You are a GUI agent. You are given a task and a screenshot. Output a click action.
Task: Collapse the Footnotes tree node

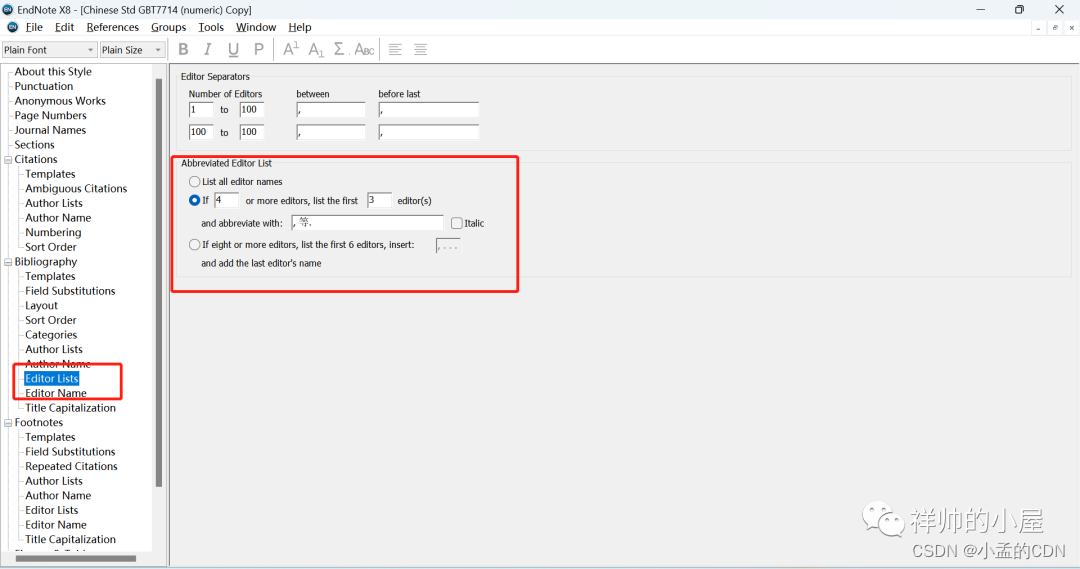tap(8, 423)
